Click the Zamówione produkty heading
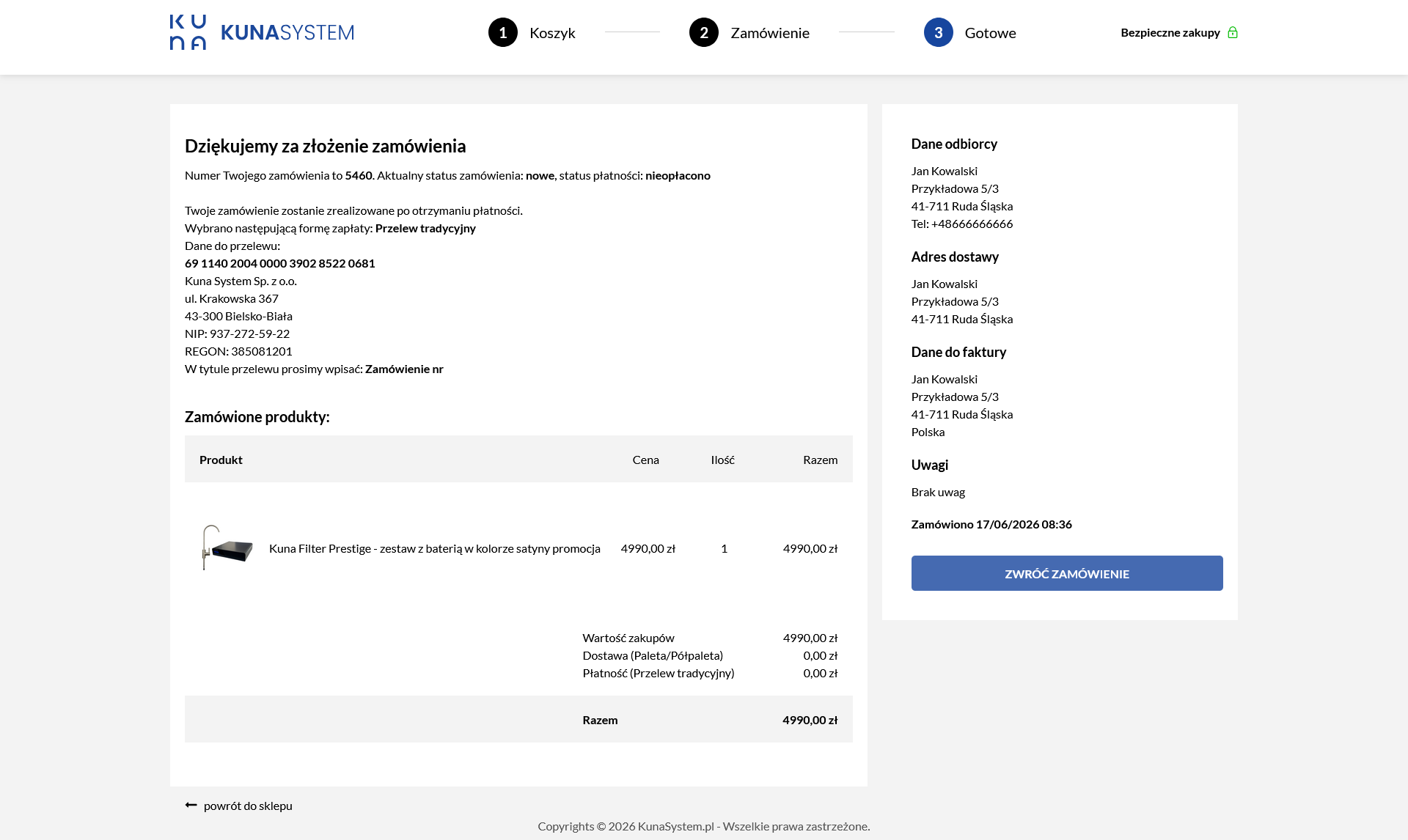 (257, 416)
